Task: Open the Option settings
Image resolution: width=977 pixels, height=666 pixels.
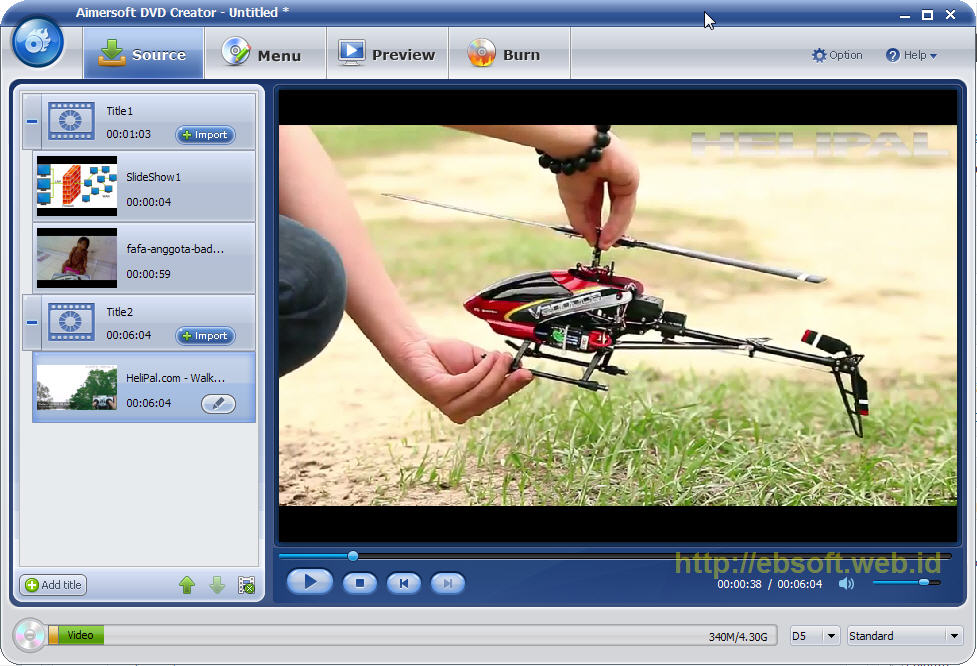Action: pos(837,55)
